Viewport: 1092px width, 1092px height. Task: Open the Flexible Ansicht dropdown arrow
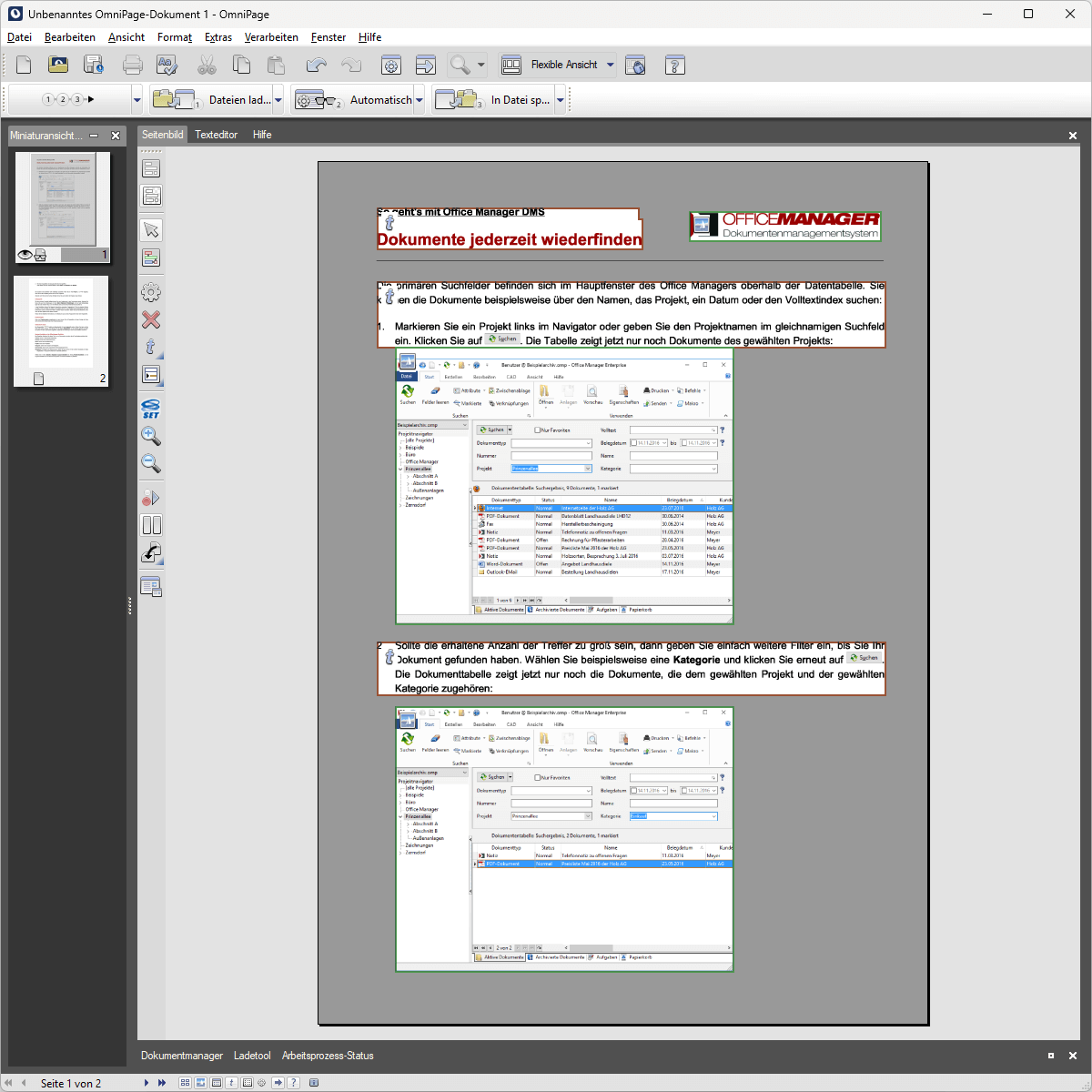pos(611,65)
